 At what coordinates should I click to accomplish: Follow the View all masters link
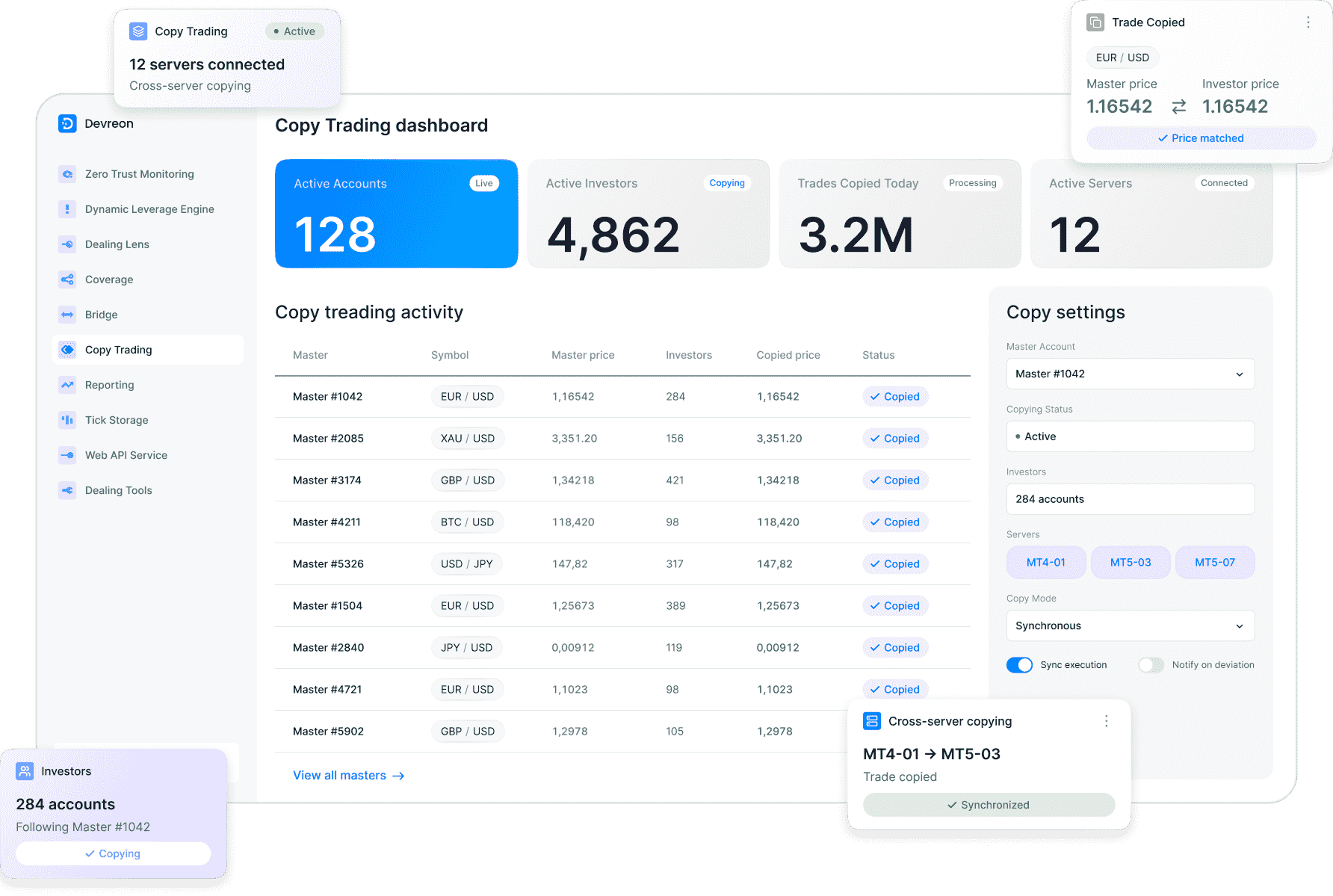pyautogui.click(x=348, y=776)
